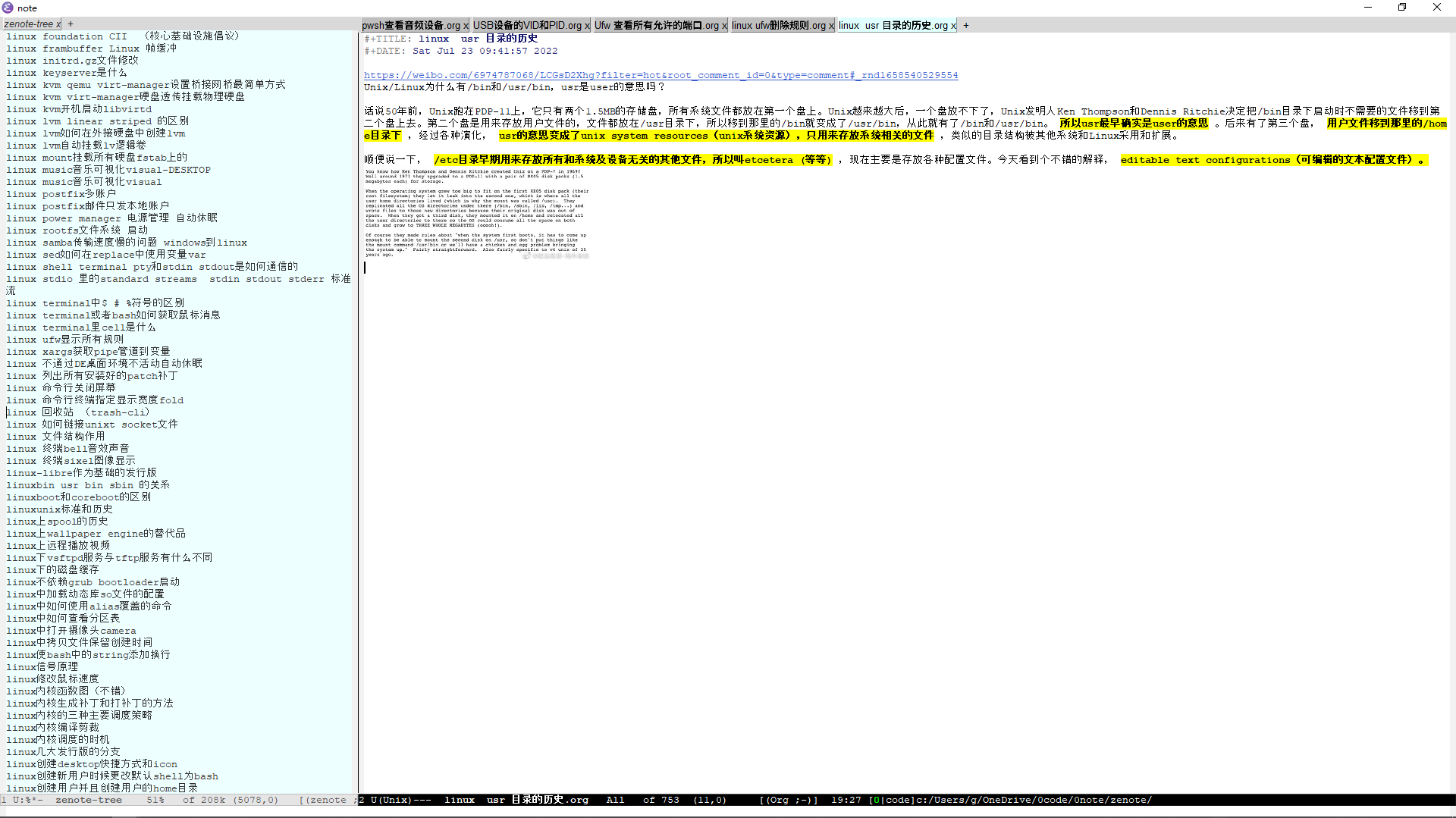
Task: Open note 'linux 文件结构作用'
Action: 55,437
